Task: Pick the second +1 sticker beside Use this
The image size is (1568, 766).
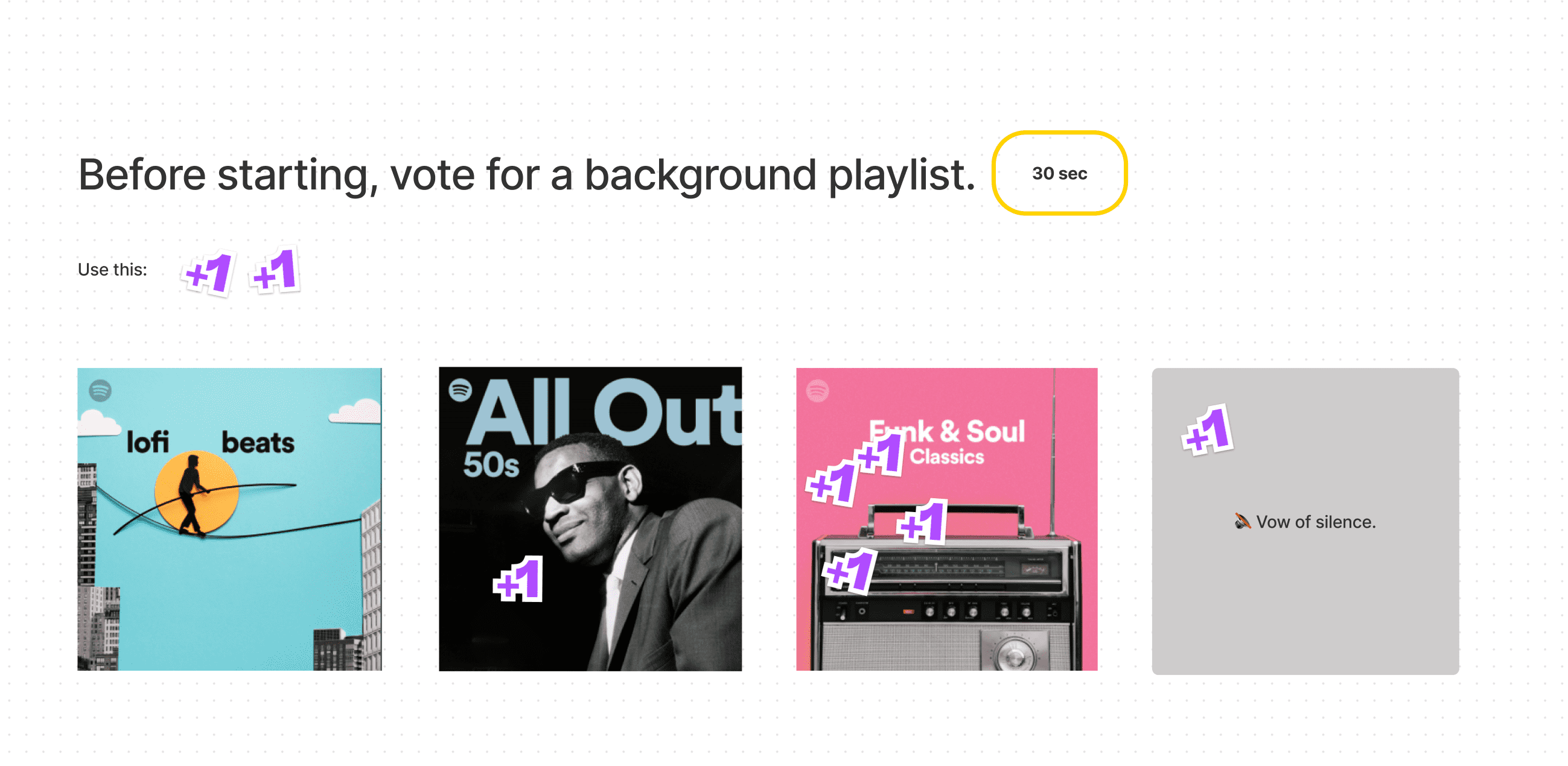Action: (x=275, y=270)
